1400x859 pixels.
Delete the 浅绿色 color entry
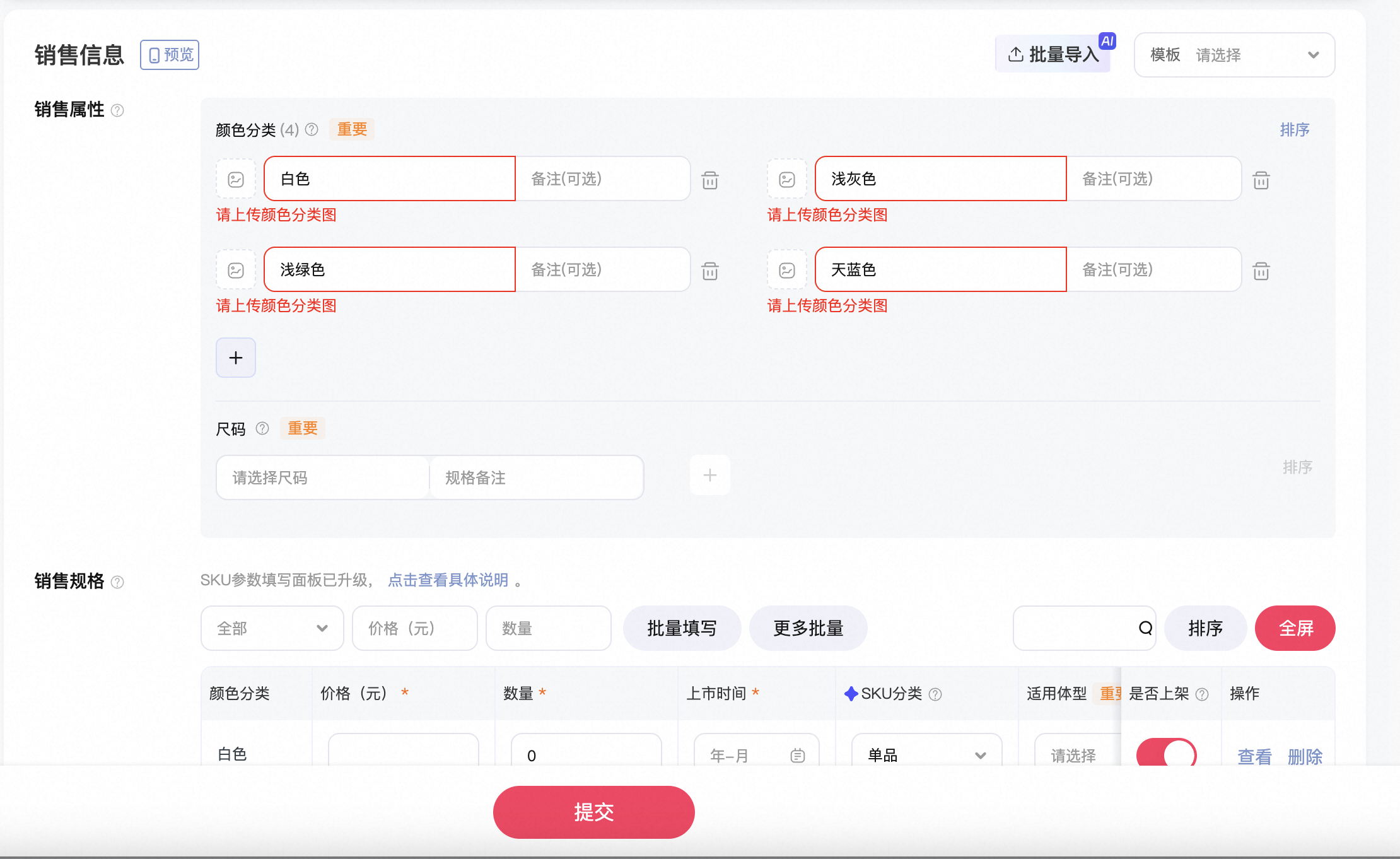coord(710,271)
